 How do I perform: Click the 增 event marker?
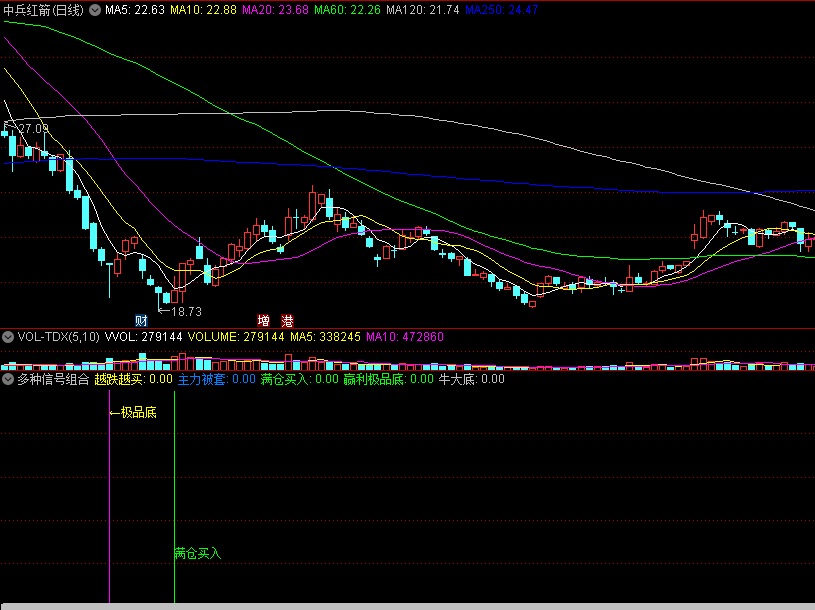pyautogui.click(x=264, y=321)
